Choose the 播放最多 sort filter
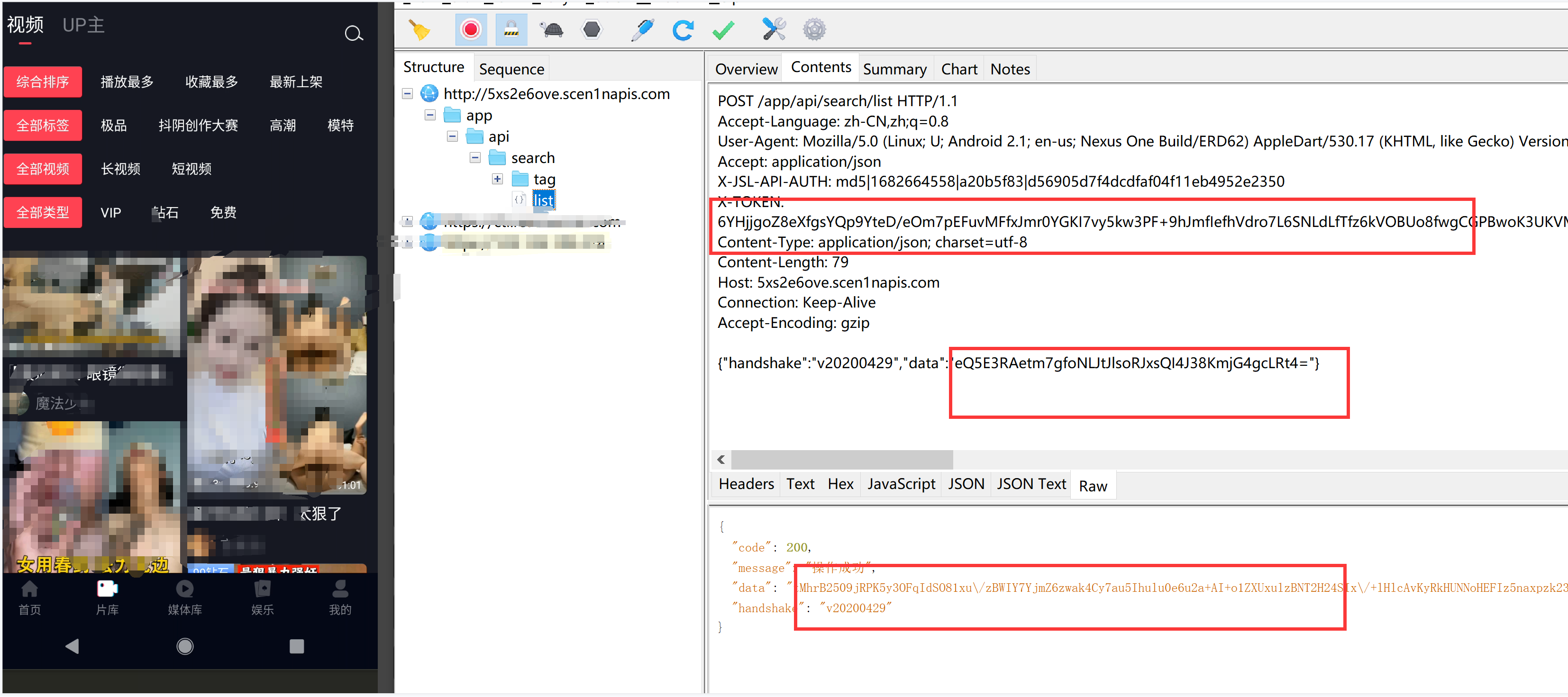Screen dimensions: 1568x697 coord(127,81)
